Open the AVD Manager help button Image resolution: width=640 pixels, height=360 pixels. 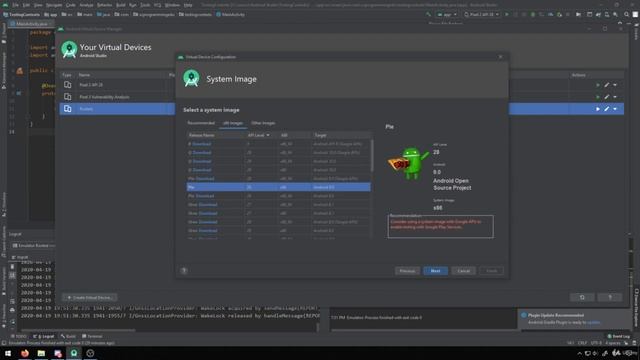pos(610,297)
